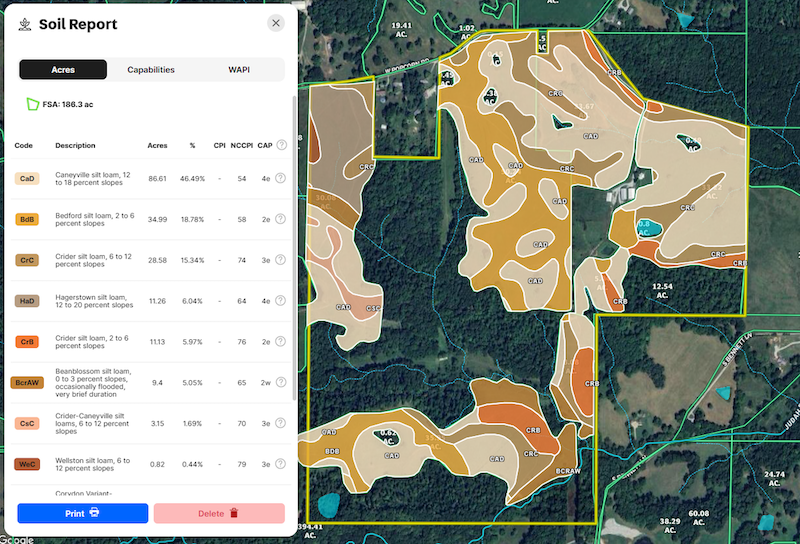This screenshot has width=800, height=544.
Task: Click the question mark beside Bedford silt loam
Action: [281, 219]
